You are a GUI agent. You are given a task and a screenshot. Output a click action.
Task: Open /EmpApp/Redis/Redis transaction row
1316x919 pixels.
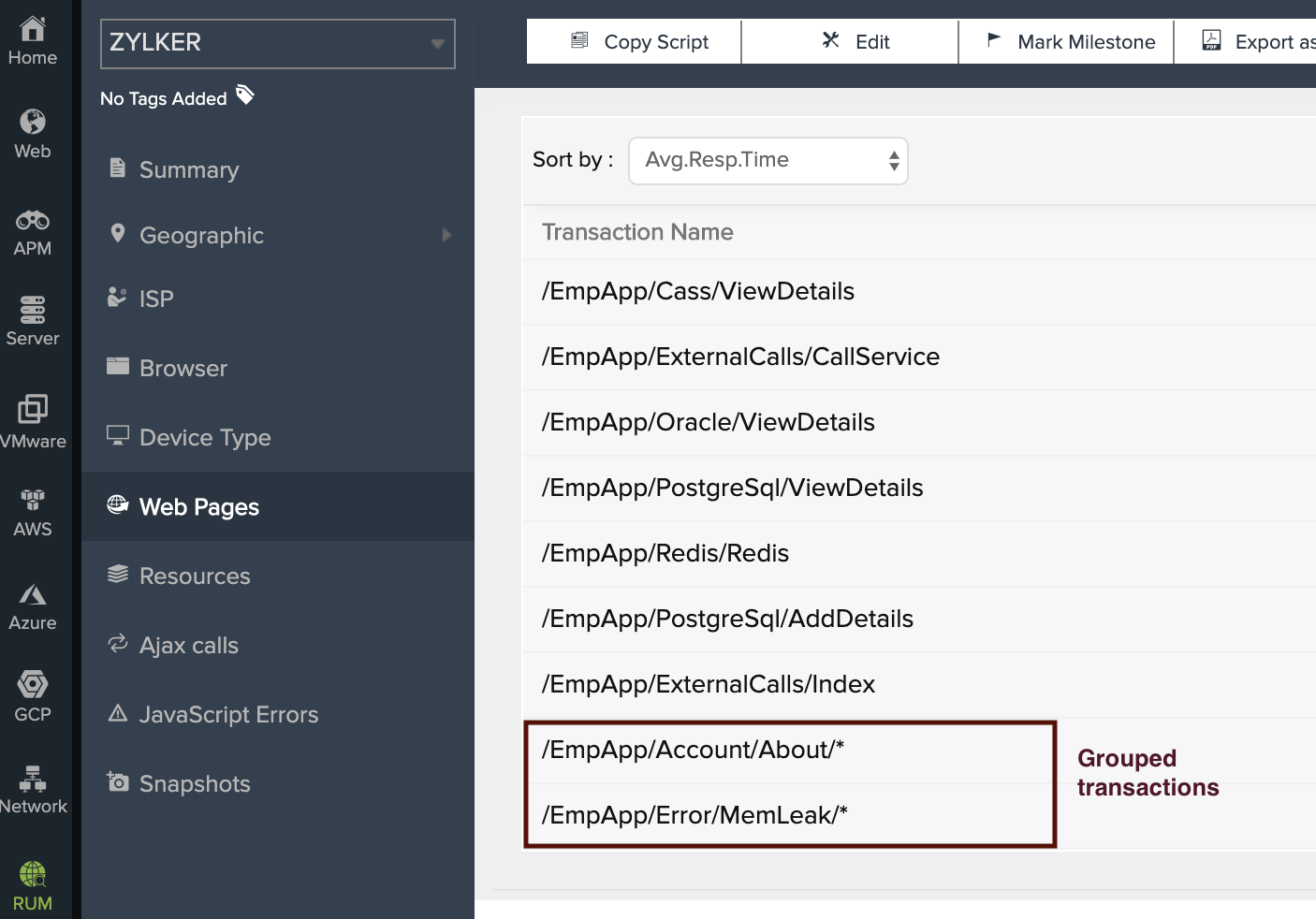point(665,554)
